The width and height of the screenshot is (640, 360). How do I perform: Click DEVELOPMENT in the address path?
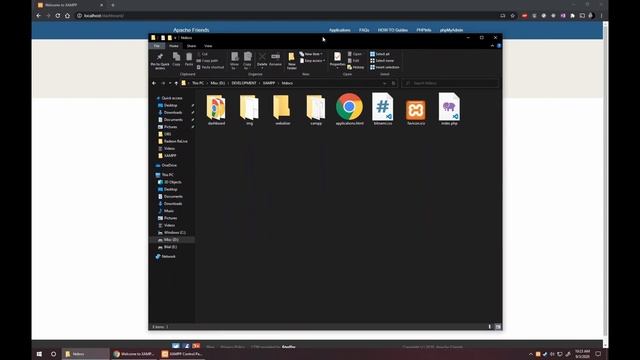[244, 83]
